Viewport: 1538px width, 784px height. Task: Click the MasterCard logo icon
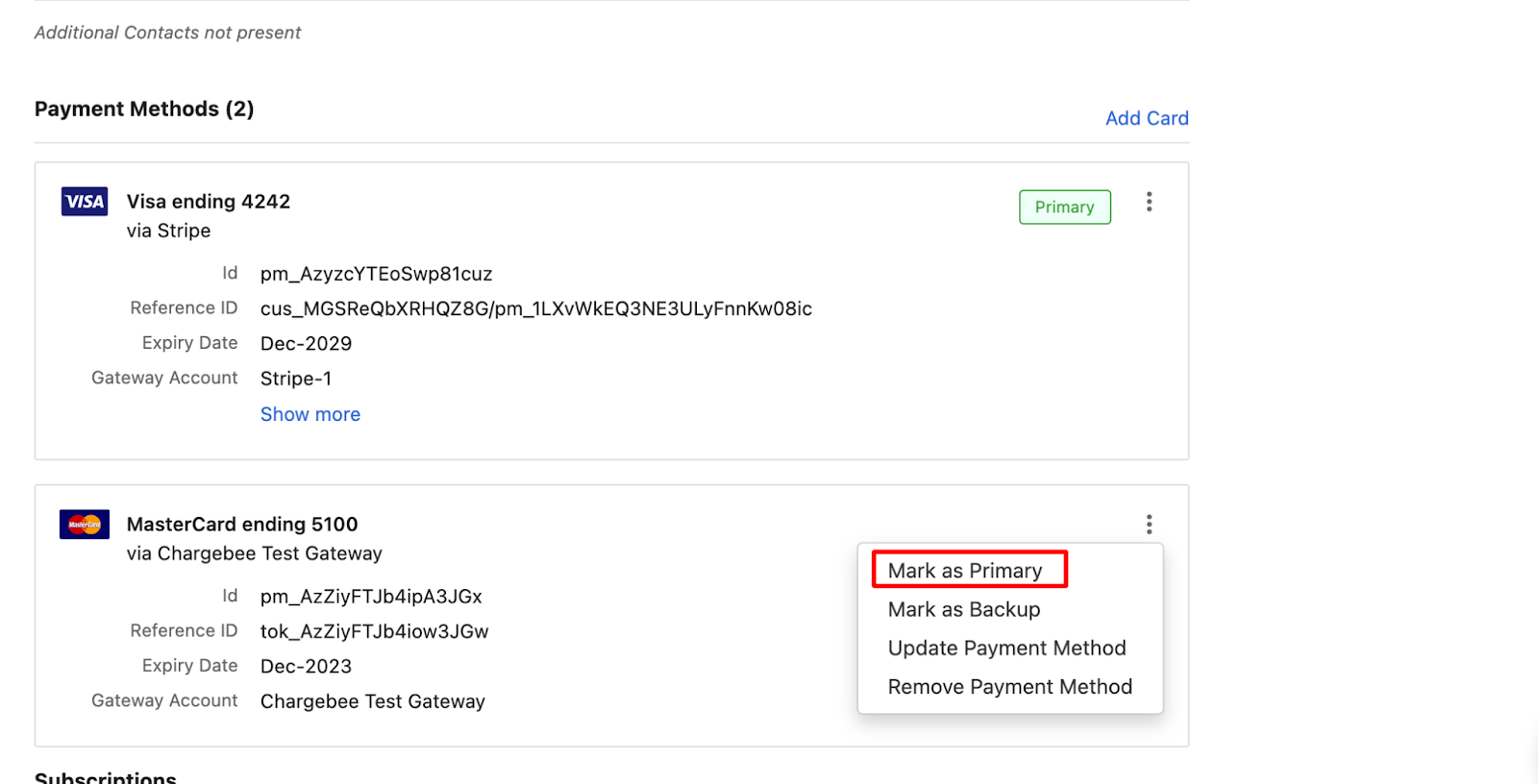[85, 525]
